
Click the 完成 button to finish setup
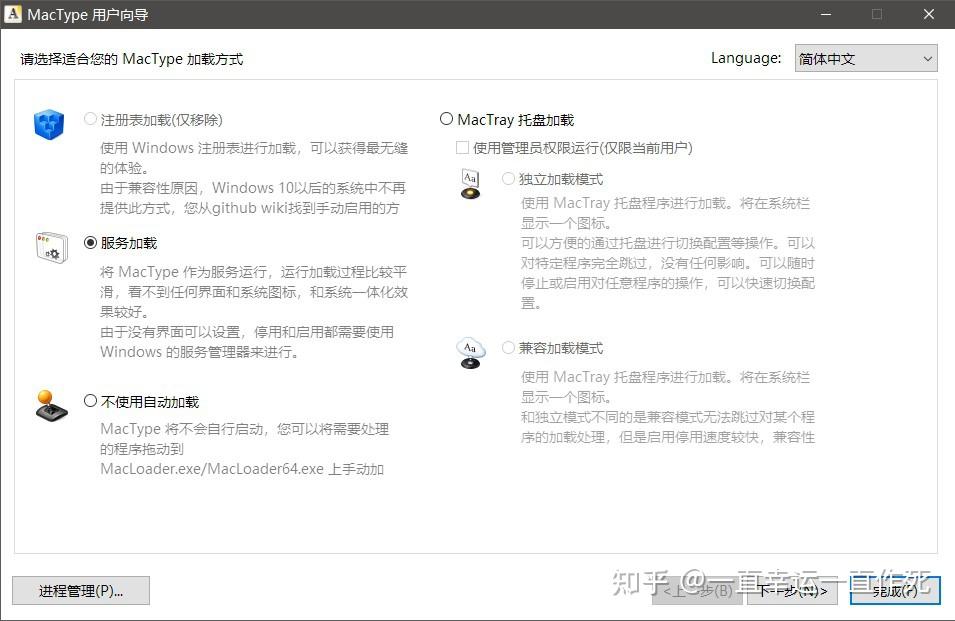tap(893, 591)
